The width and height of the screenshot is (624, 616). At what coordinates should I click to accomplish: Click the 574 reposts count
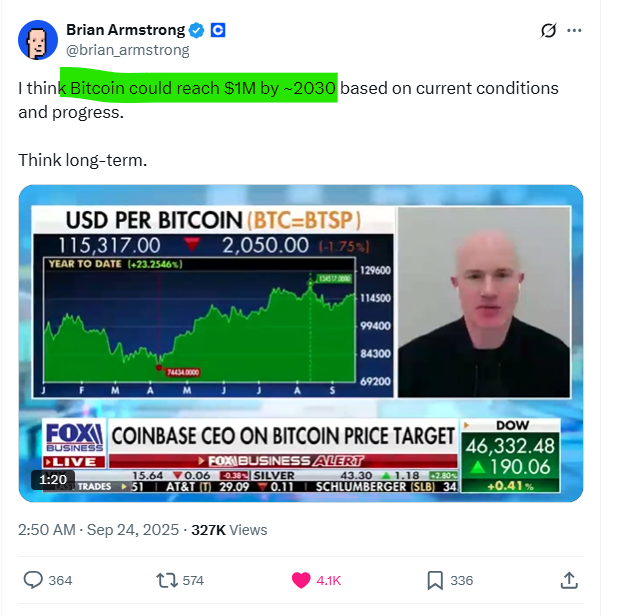point(193,581)
